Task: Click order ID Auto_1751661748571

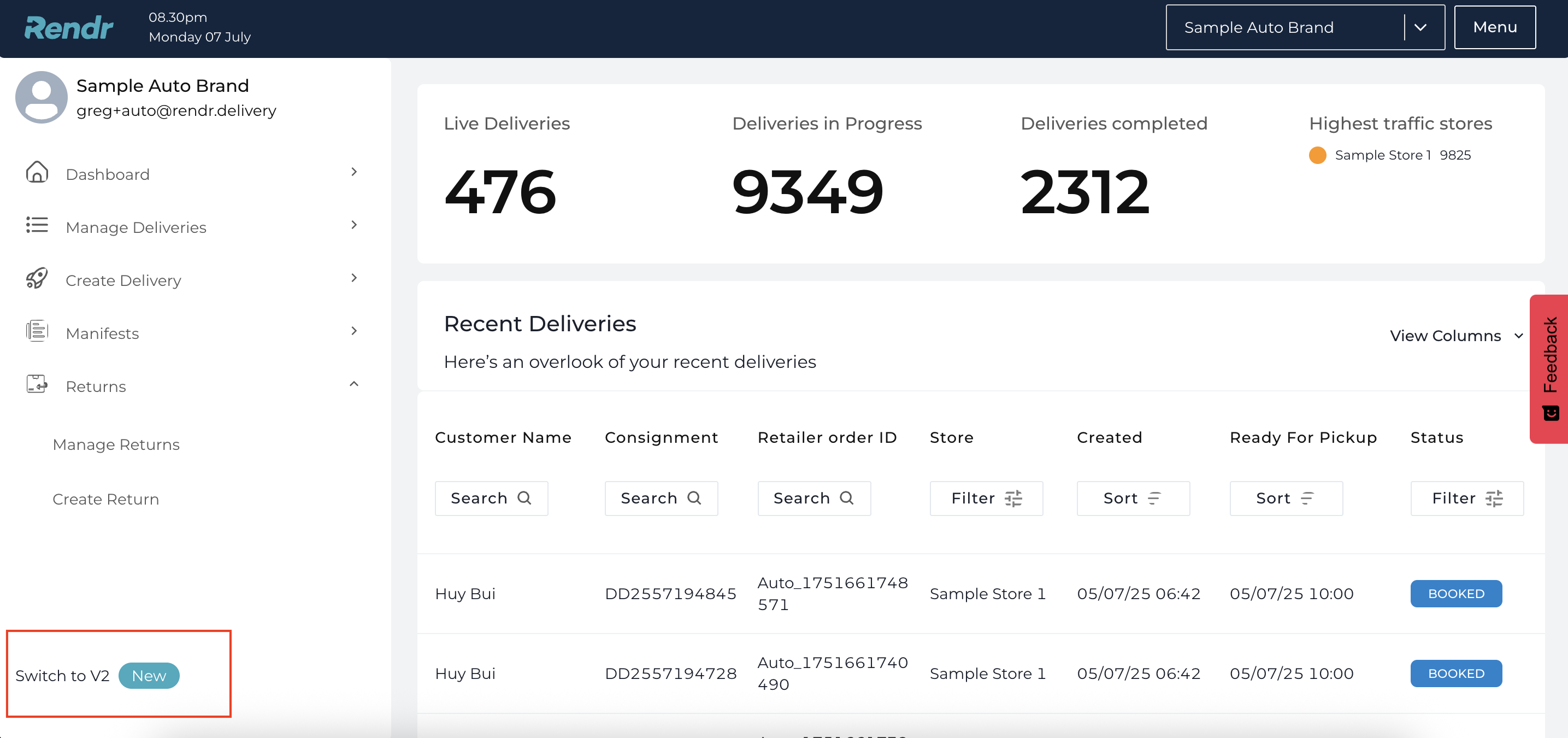Action: click(833, 593)
